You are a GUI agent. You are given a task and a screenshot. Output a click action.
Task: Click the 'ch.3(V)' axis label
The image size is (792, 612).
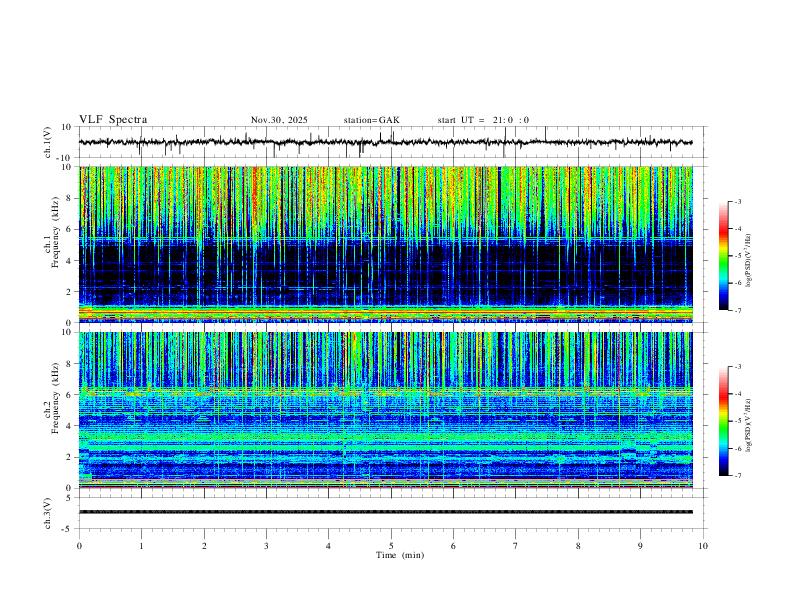pos(48,513)
